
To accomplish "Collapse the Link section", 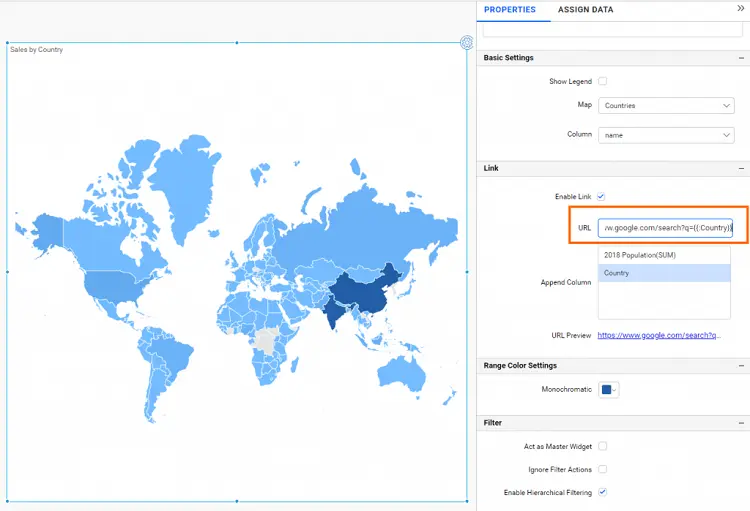I will [741, 169].
